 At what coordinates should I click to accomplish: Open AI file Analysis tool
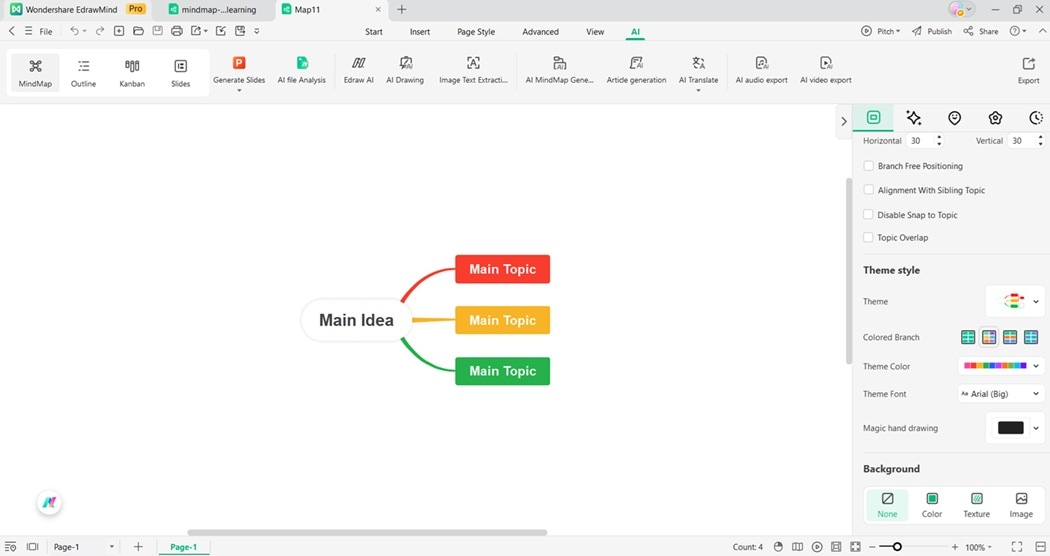tap(301, 70)
